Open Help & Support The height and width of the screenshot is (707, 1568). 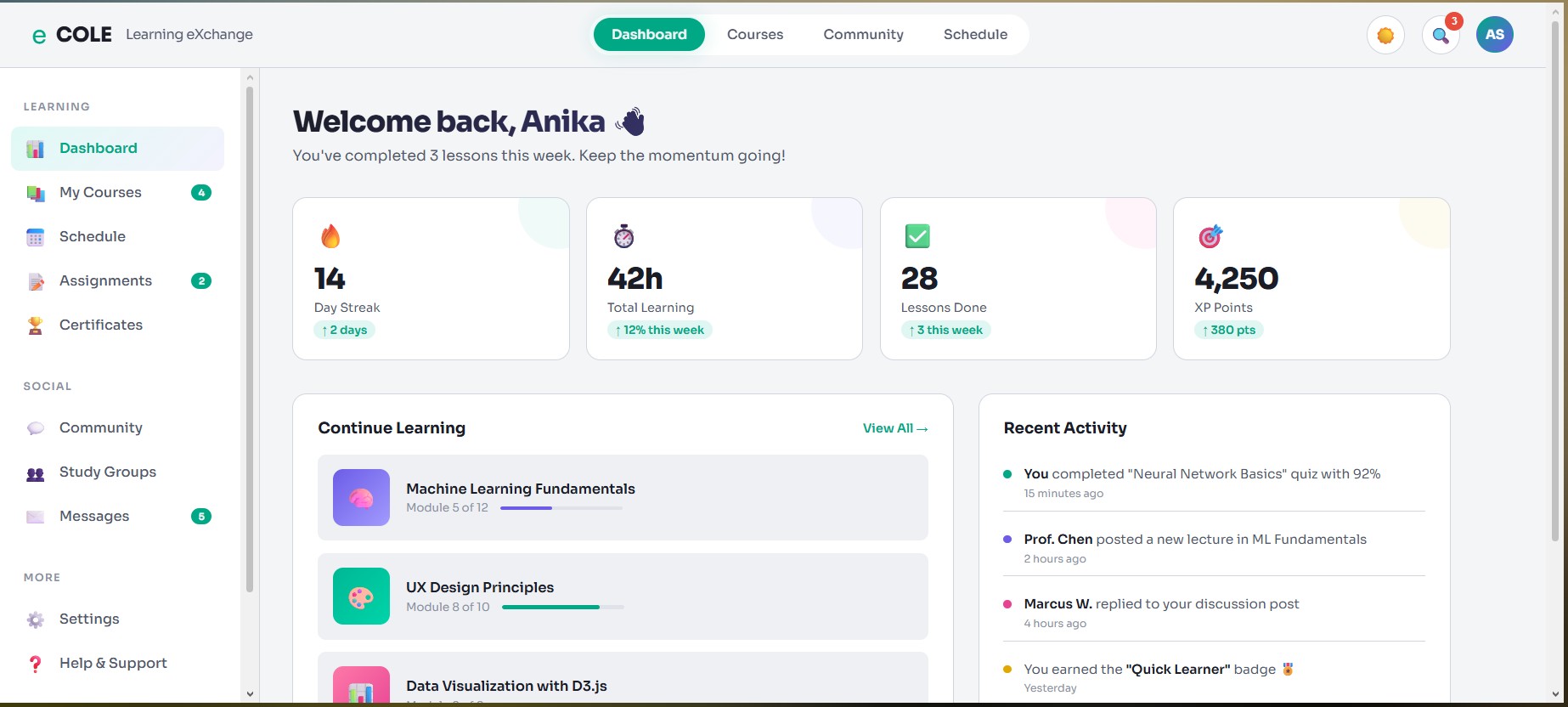pyautogui.click(x=117, y=664)
